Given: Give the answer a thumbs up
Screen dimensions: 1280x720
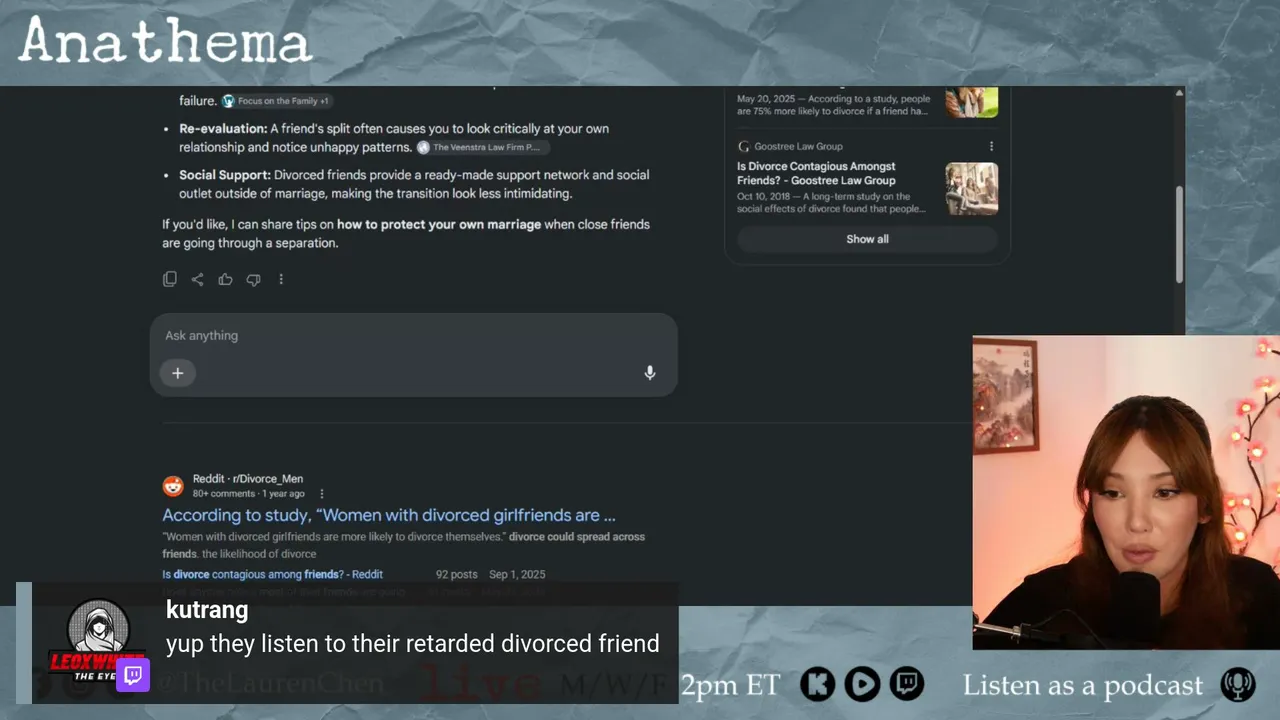Looking at the screenshot, I should click(225, 279).
